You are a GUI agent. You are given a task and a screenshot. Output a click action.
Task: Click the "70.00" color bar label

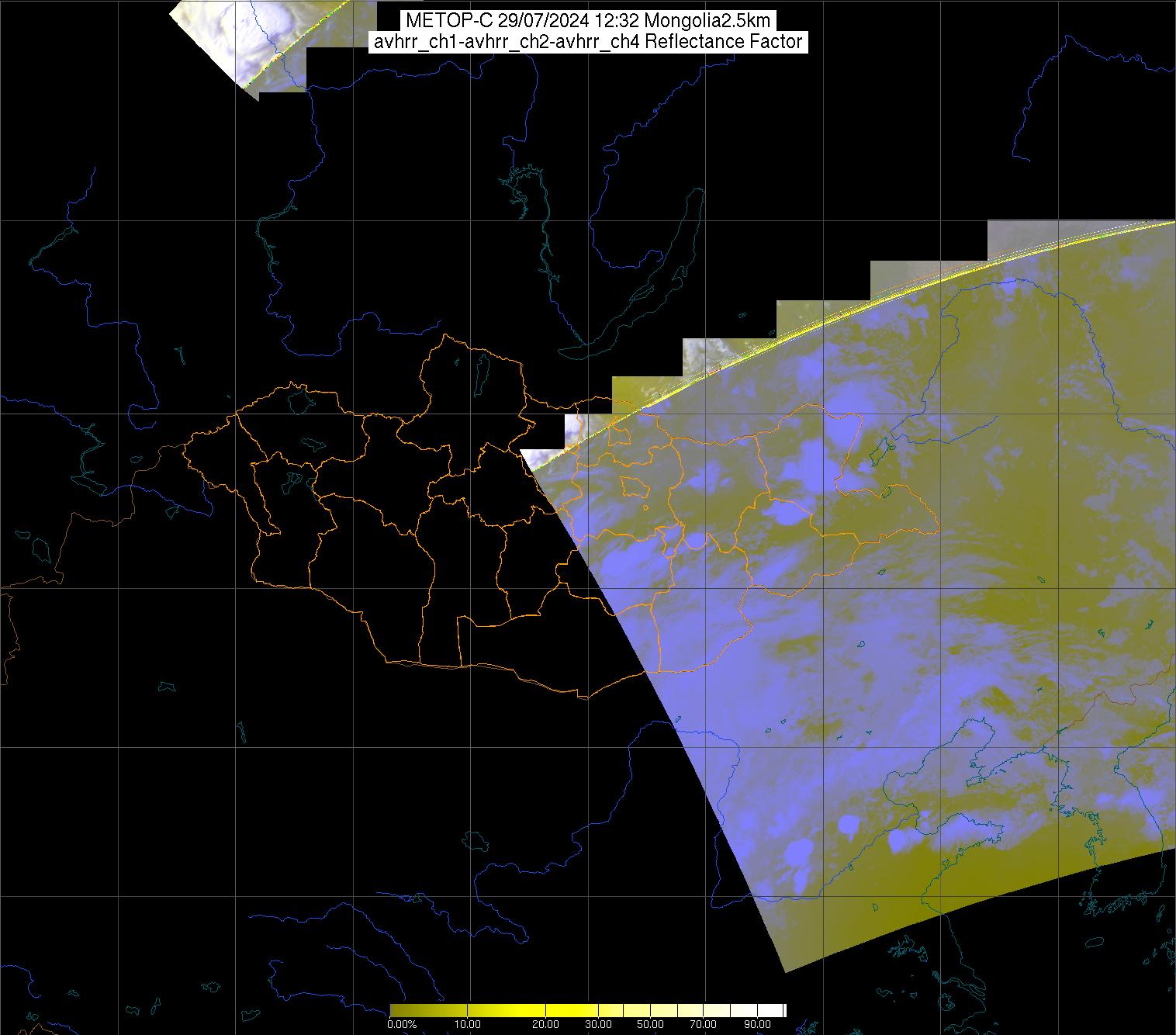click(704, 1024)
